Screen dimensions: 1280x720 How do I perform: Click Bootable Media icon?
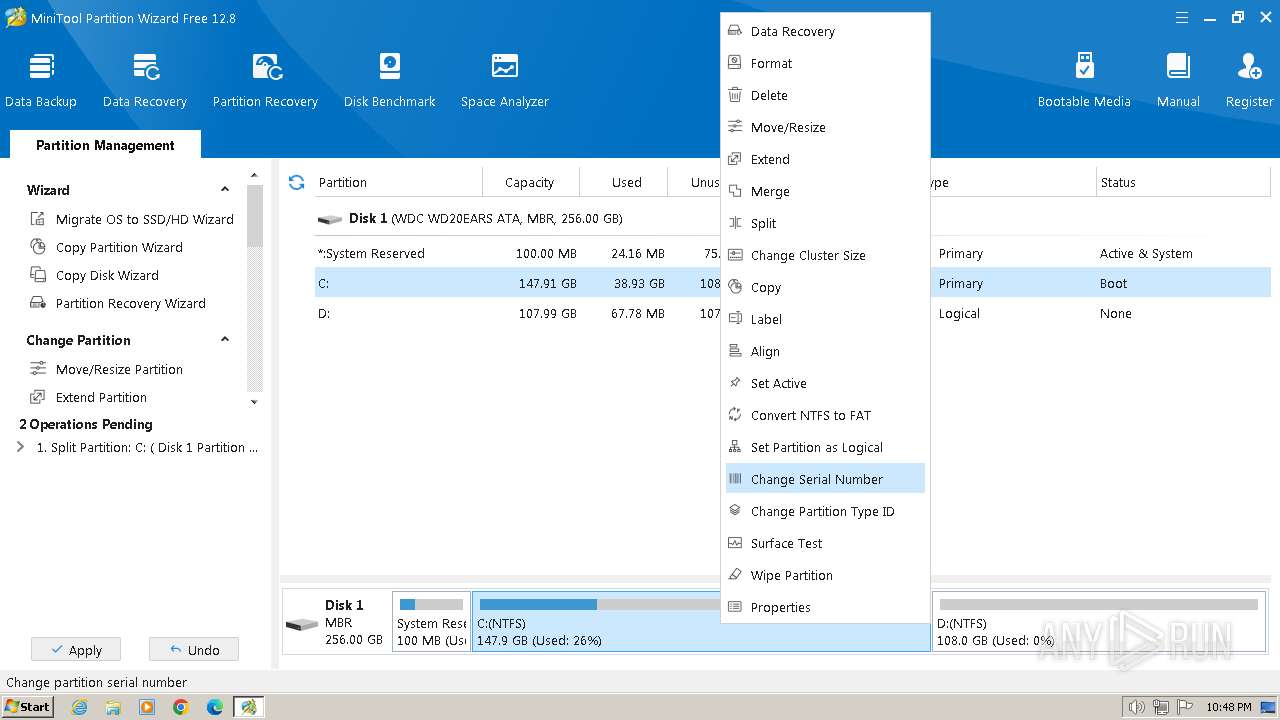coord(1084,80)
